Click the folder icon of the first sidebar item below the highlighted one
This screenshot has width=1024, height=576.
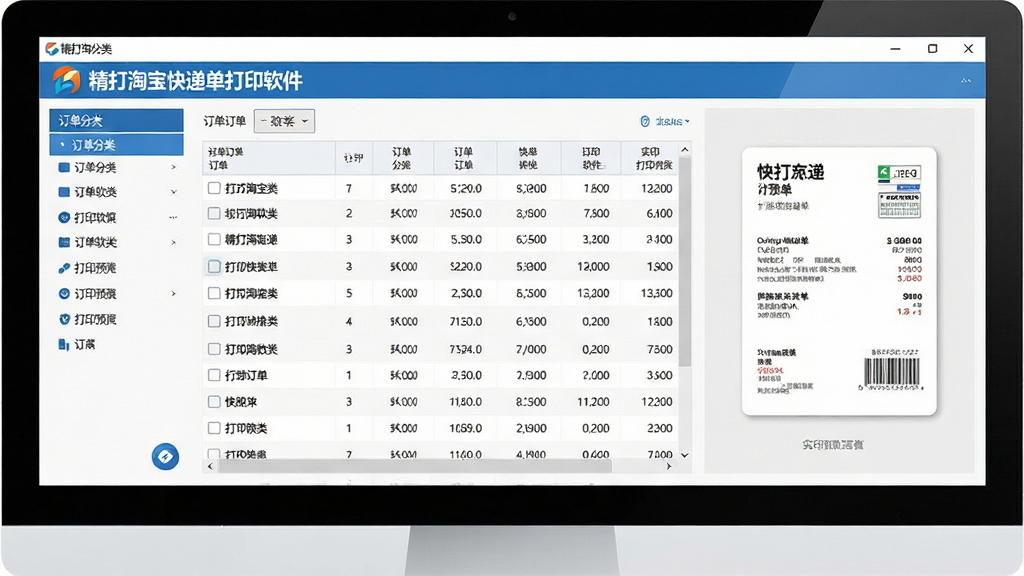tap(64, 167)
